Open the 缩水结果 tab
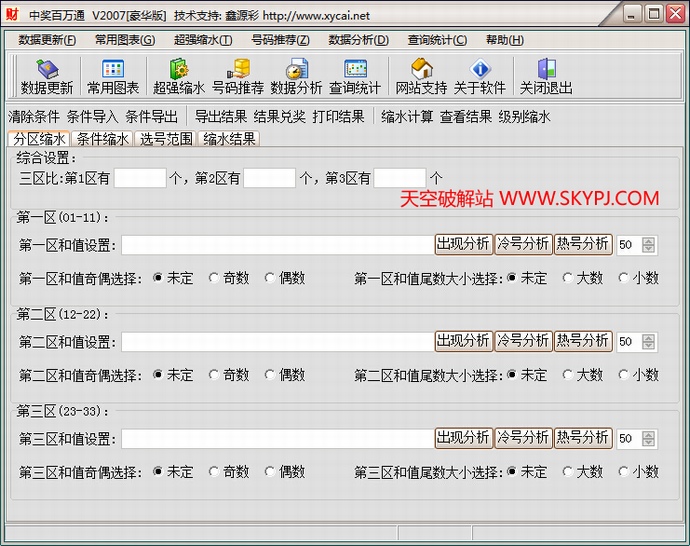 click(229, 139)
